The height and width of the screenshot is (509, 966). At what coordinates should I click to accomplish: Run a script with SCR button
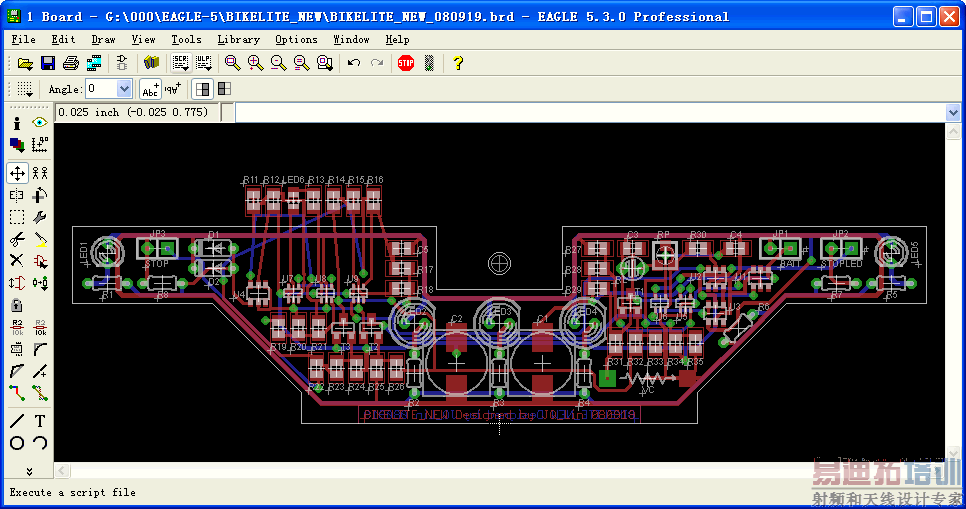coord(181,63)
